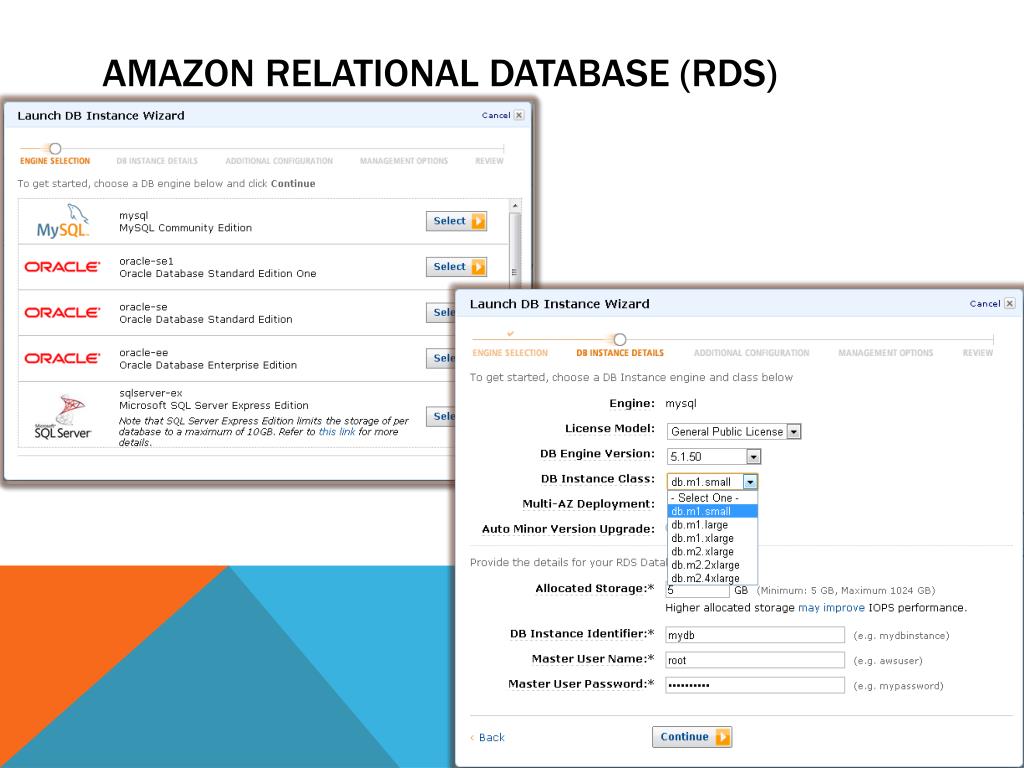Click the 'mysql' Engine value text
The image size is (1024, 768).
(680, 404)
